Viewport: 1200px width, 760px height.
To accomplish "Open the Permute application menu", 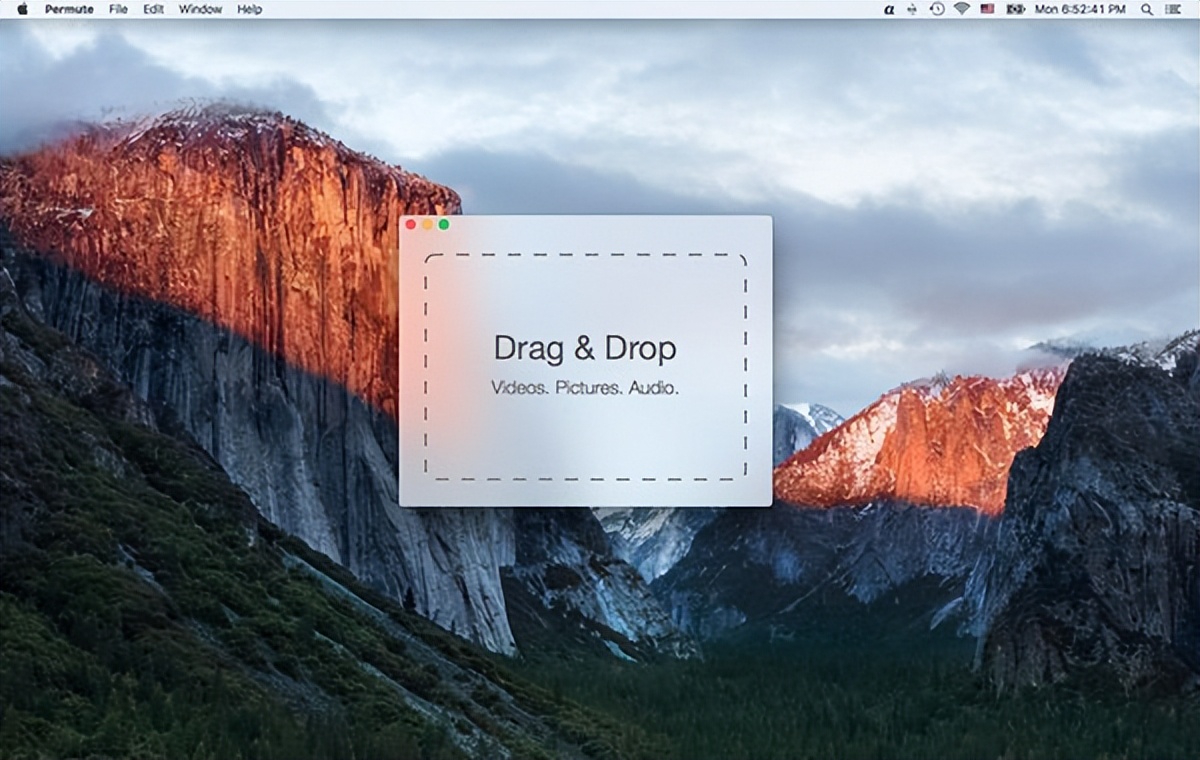I will 70,9.
